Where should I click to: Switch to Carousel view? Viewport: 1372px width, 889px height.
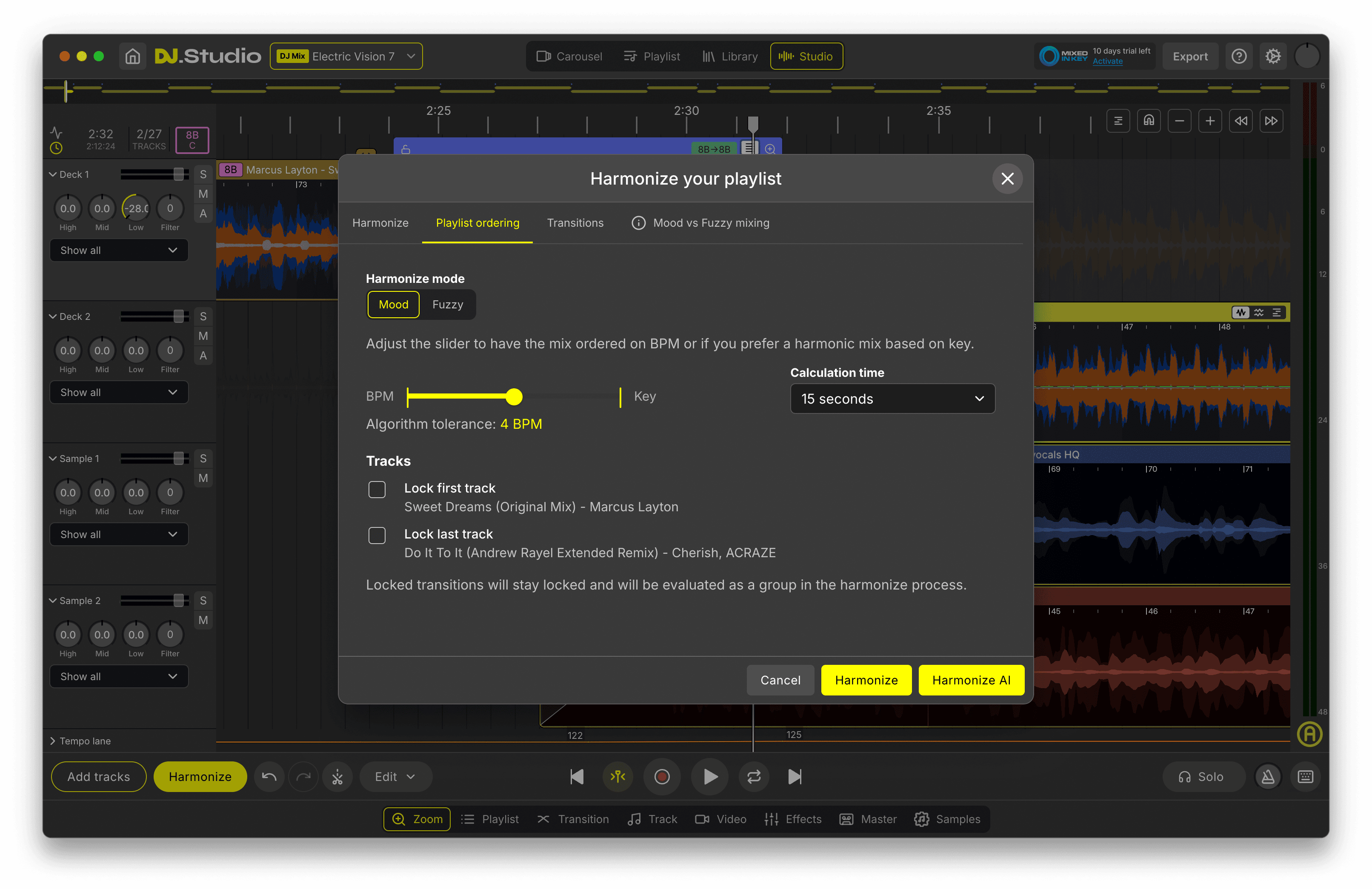(569, 57)
